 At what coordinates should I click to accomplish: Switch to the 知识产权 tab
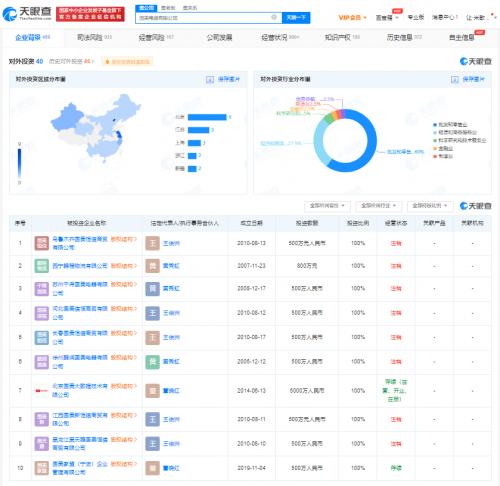pos(342,37)
